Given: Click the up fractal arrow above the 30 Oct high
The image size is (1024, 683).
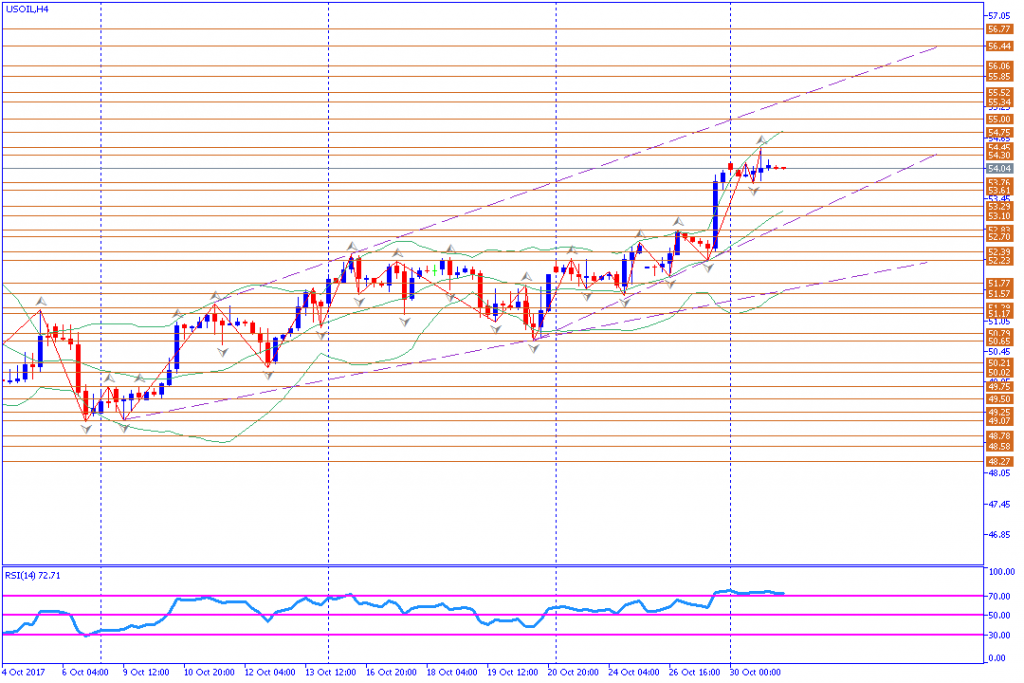Looking at the screenshot, I should coord(761,140).
